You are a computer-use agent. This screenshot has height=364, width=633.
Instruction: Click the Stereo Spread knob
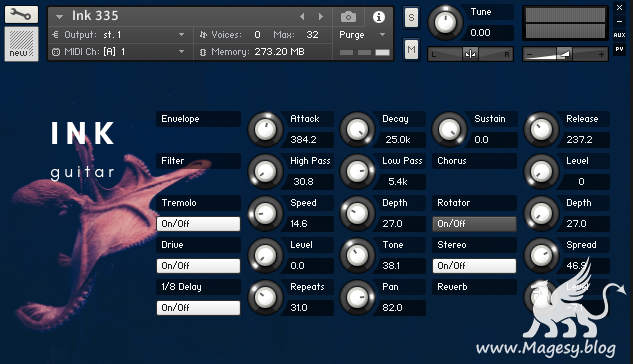coord(541,255)
